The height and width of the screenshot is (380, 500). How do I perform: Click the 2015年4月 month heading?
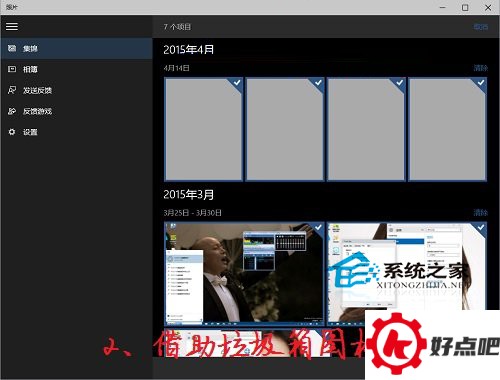189,50
